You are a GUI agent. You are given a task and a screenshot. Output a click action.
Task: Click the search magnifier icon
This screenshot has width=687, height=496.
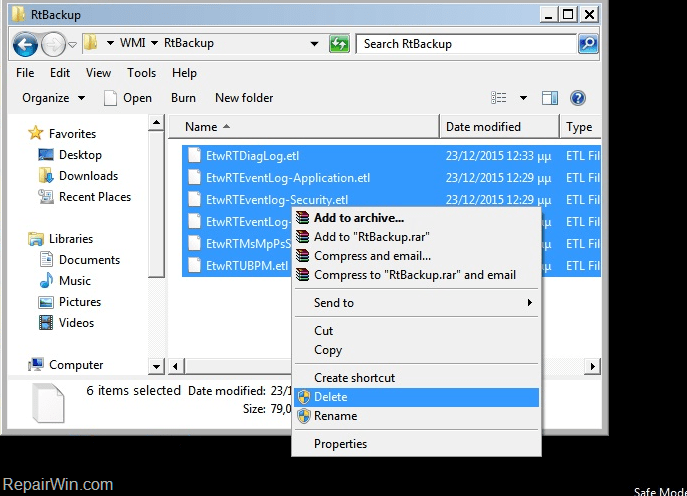click(x=588, y=44)
